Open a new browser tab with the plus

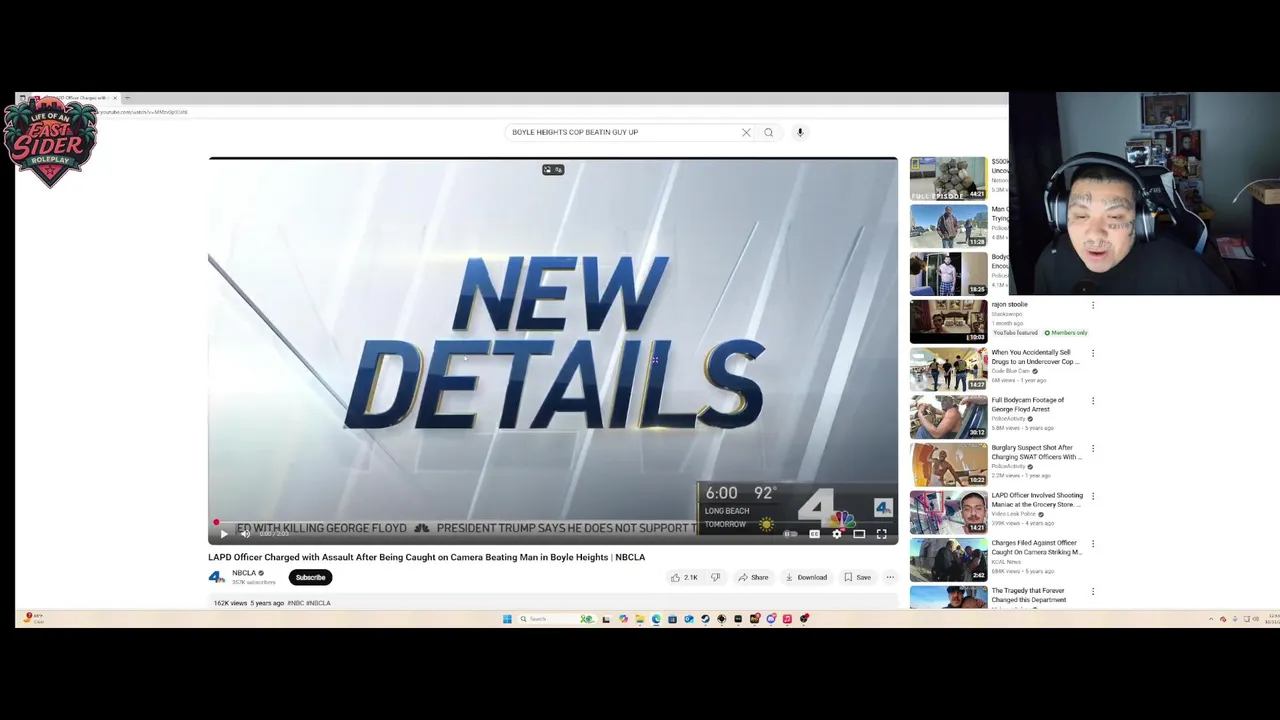coord(127,98)
